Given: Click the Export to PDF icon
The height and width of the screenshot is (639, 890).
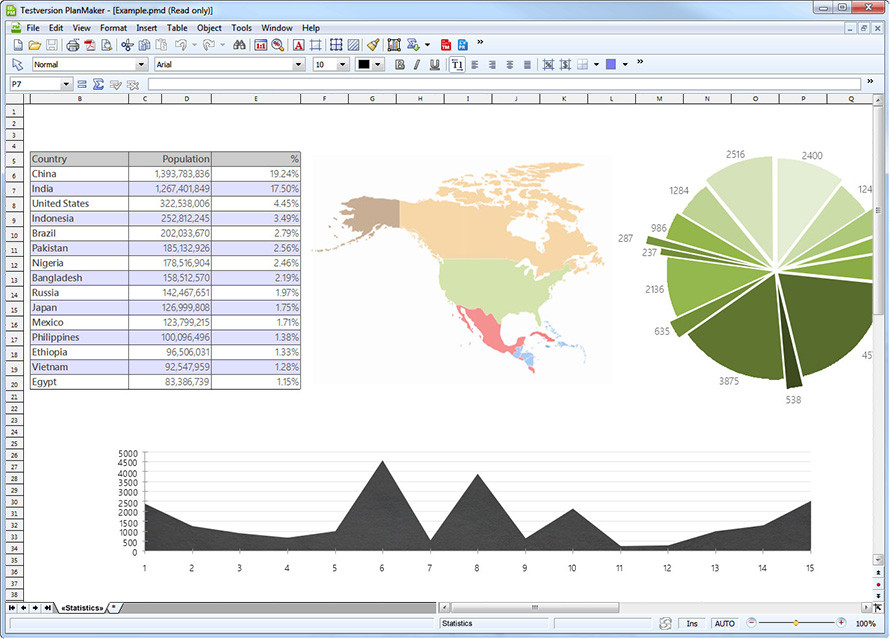Looking at the screenshot, I should click(x=90, y=45).
